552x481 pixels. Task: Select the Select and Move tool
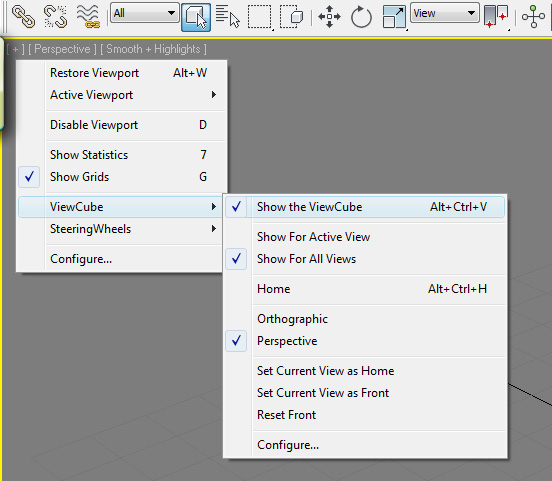pyautogui.click(x=329, y=17)
